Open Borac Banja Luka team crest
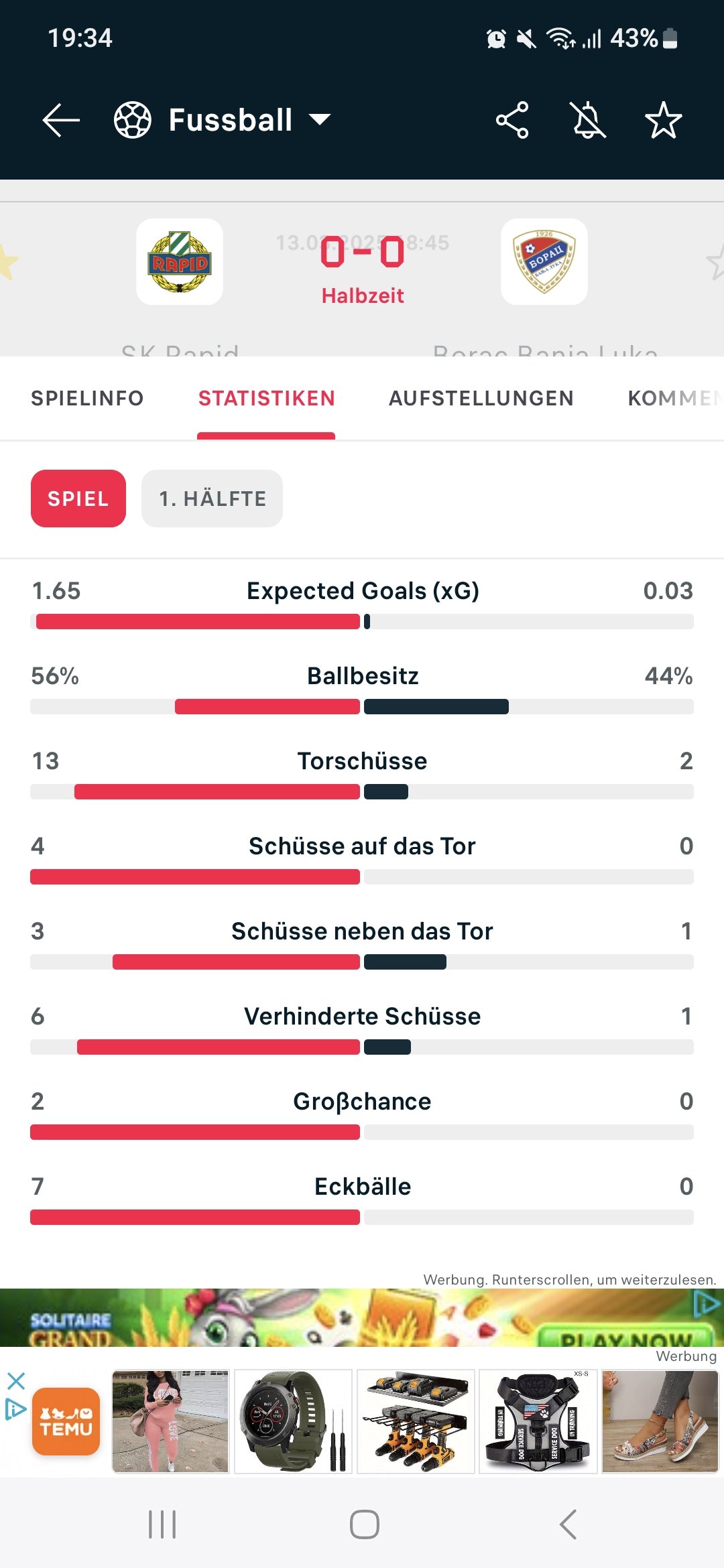The height and width of the screenshot is (1568, 724). pos(544,262)
